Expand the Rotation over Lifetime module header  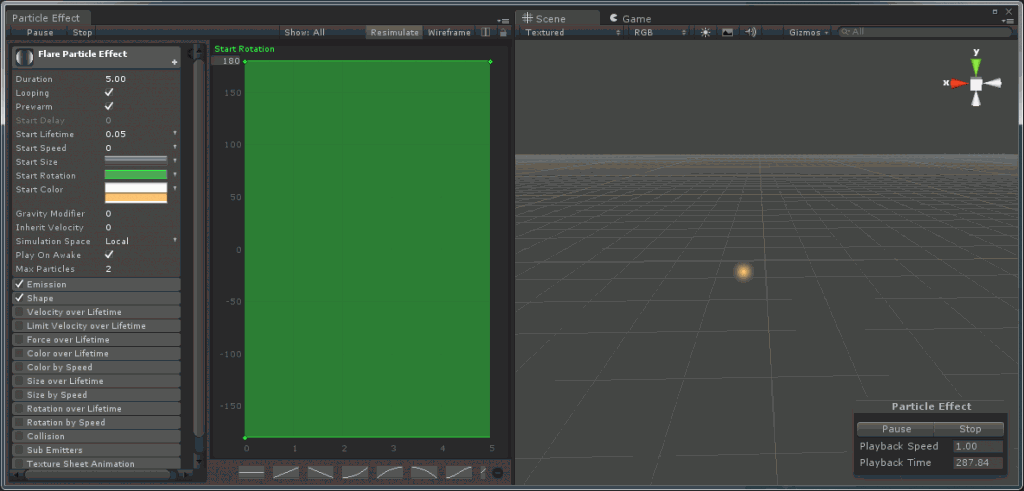tap(96, 409)
